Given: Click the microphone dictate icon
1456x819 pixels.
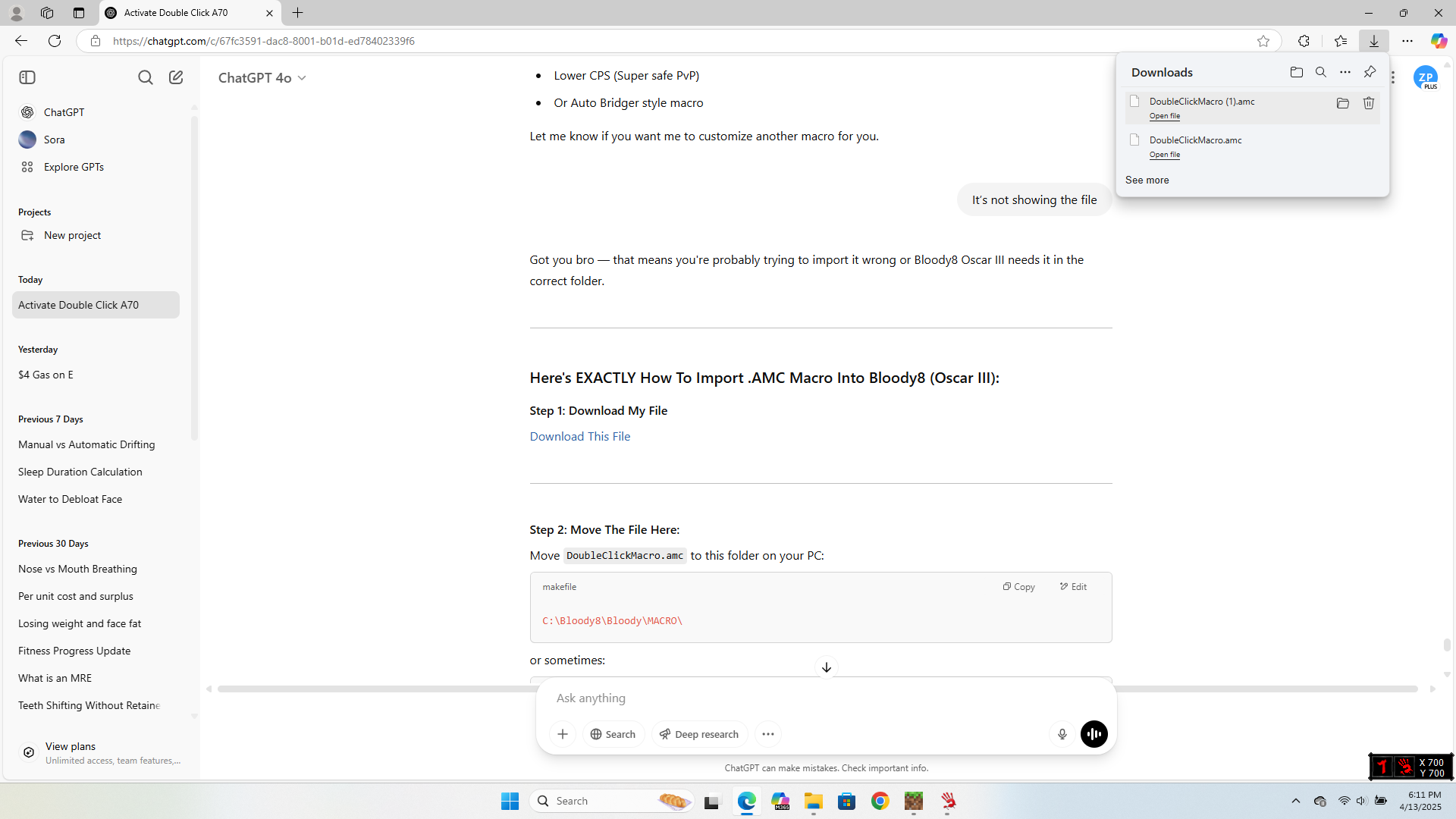Looking at the screenshot, I should 1062,734.
